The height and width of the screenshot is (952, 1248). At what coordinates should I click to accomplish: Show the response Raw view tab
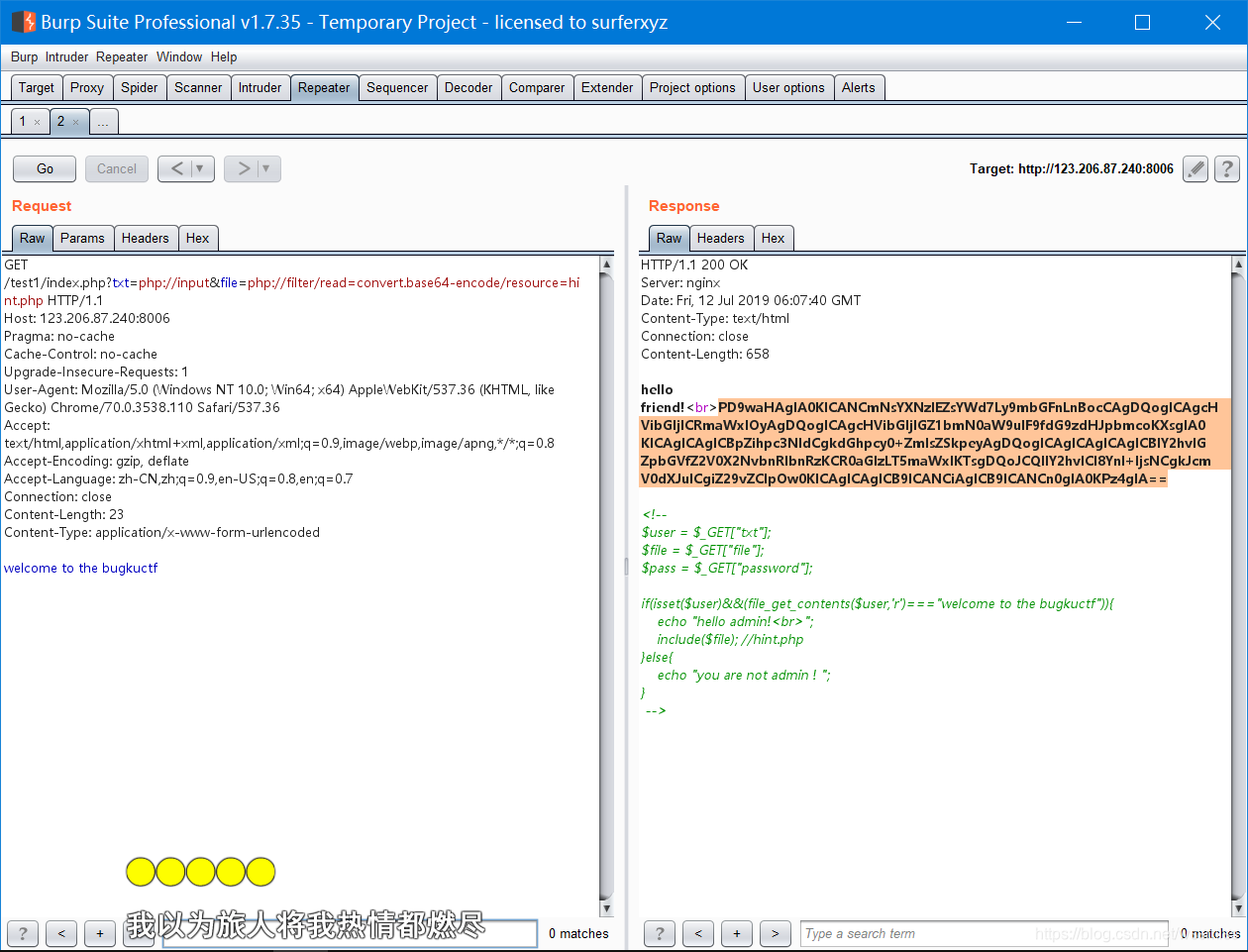pyautogui.click(x=670, y=238)
